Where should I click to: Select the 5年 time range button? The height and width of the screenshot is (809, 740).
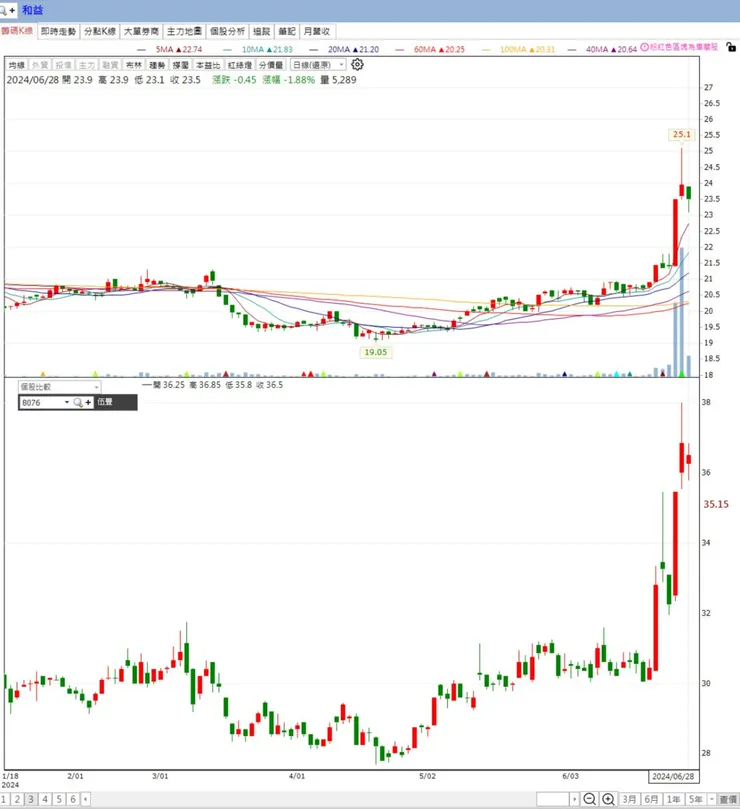coord(696,799)
